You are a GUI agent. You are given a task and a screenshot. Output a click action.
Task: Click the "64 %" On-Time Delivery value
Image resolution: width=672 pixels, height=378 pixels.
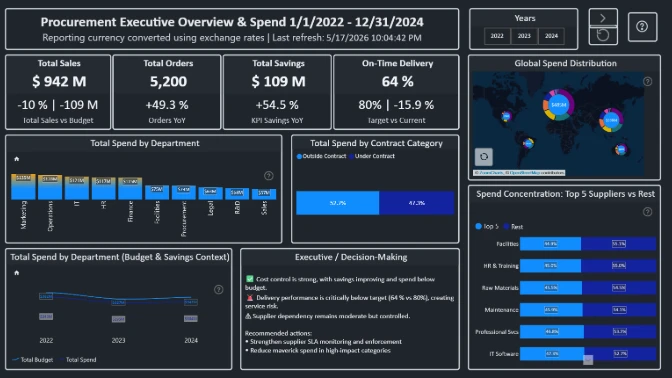pos(398,81)
